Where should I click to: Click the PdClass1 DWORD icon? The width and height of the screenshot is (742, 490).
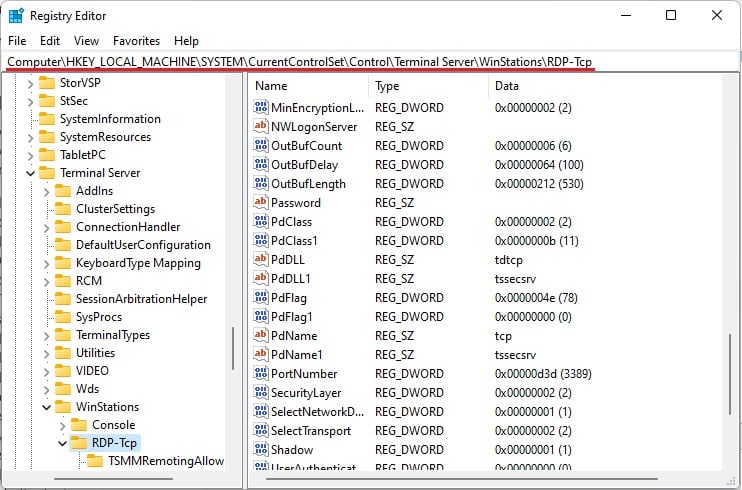click(x=261, y=240)
